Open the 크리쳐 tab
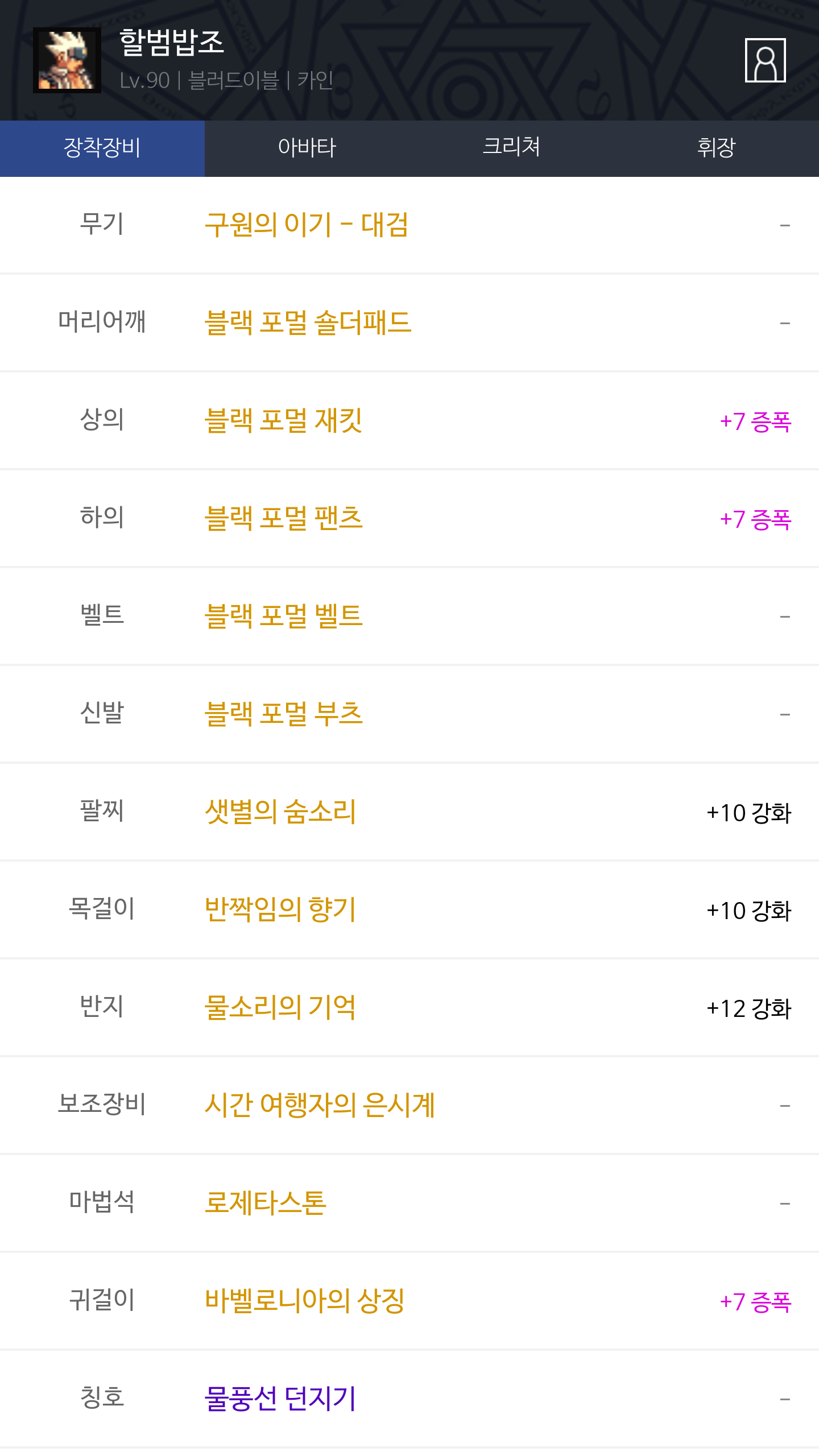 pyautogui.click(x=511, y=148)
